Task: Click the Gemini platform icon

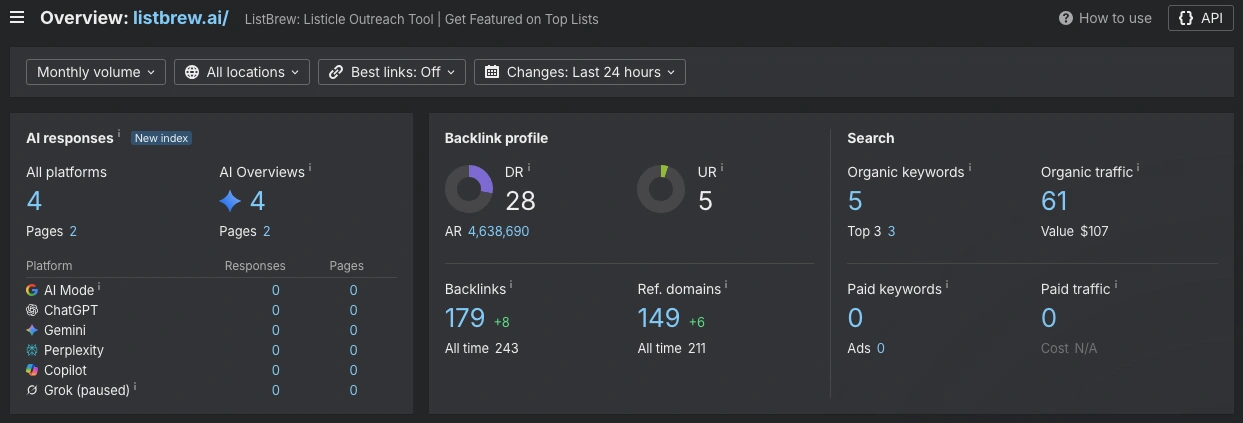Action: point(32,330)
